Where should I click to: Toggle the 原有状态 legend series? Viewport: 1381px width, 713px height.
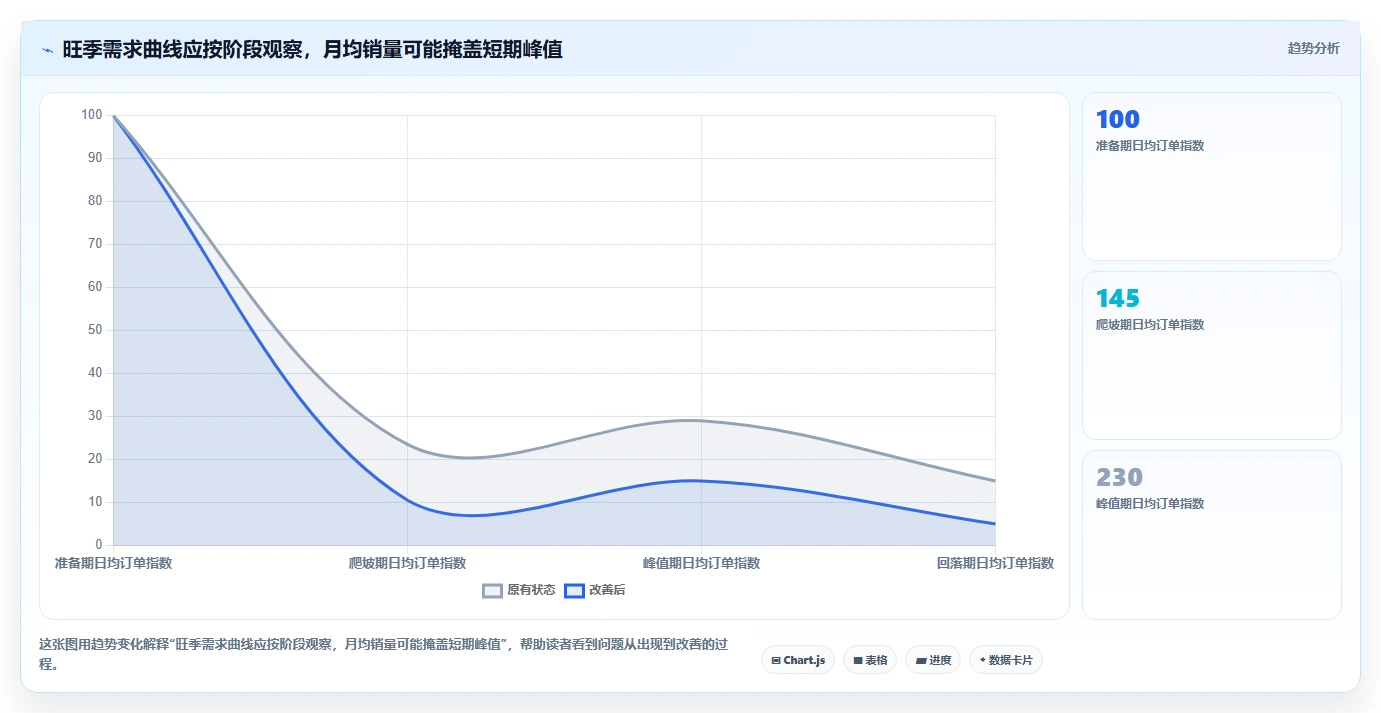[x=518, y=590]
